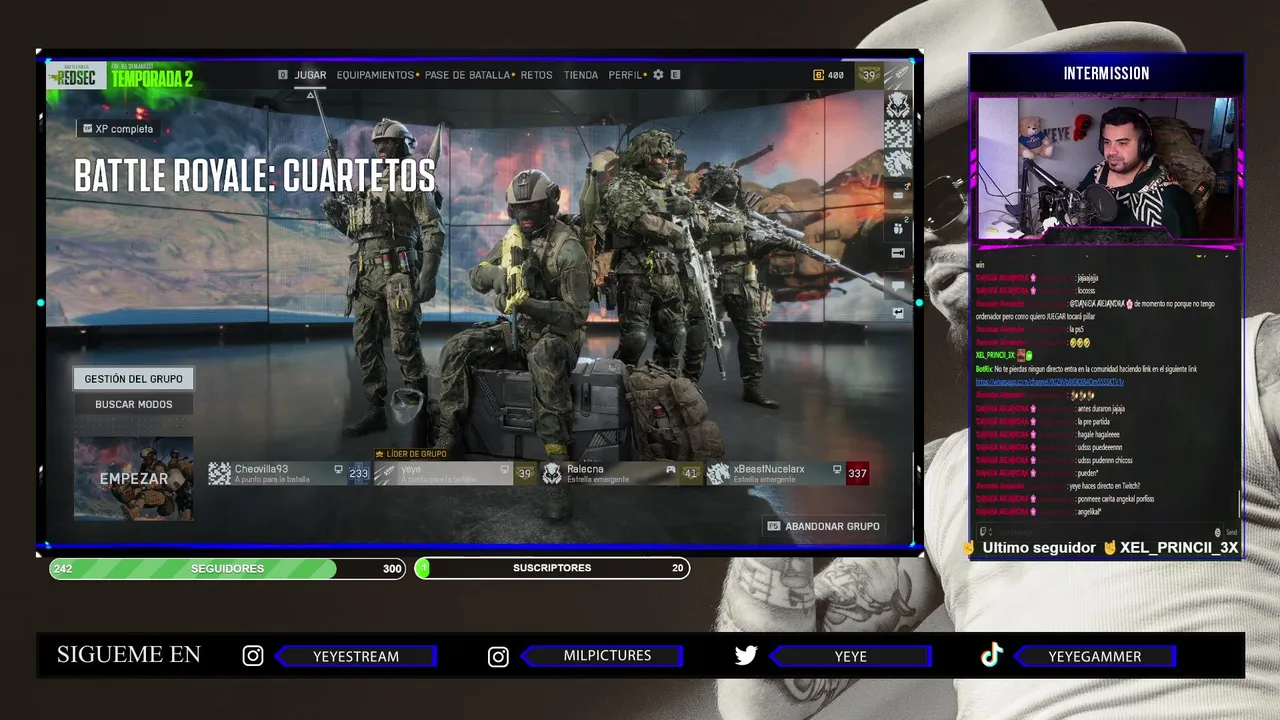This screenshot has height=720, width=1280.
Task: Click the E key prompt beside the gear
Action: (676, 75)
